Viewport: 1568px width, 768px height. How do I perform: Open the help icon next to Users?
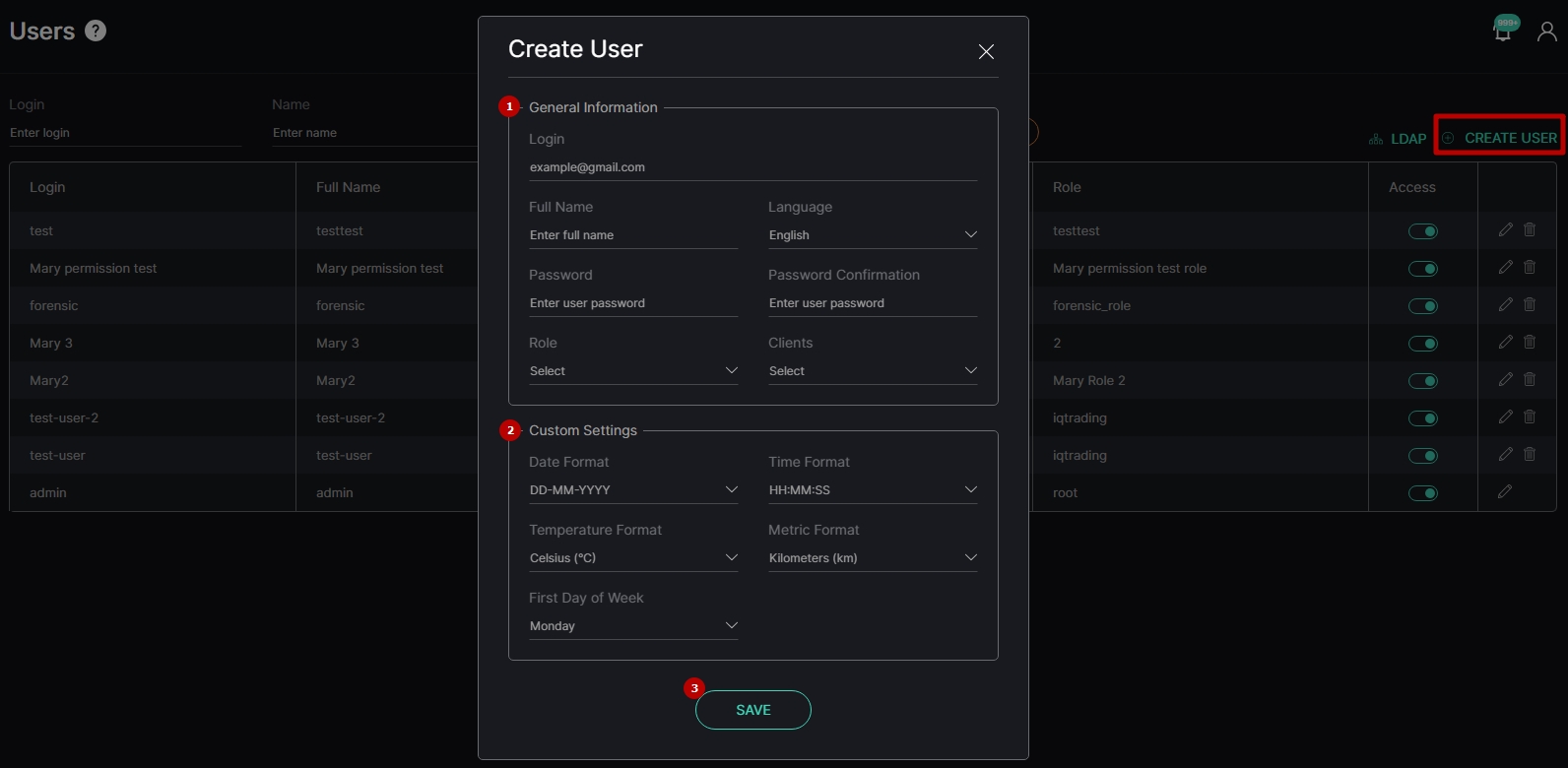[96, 31]
